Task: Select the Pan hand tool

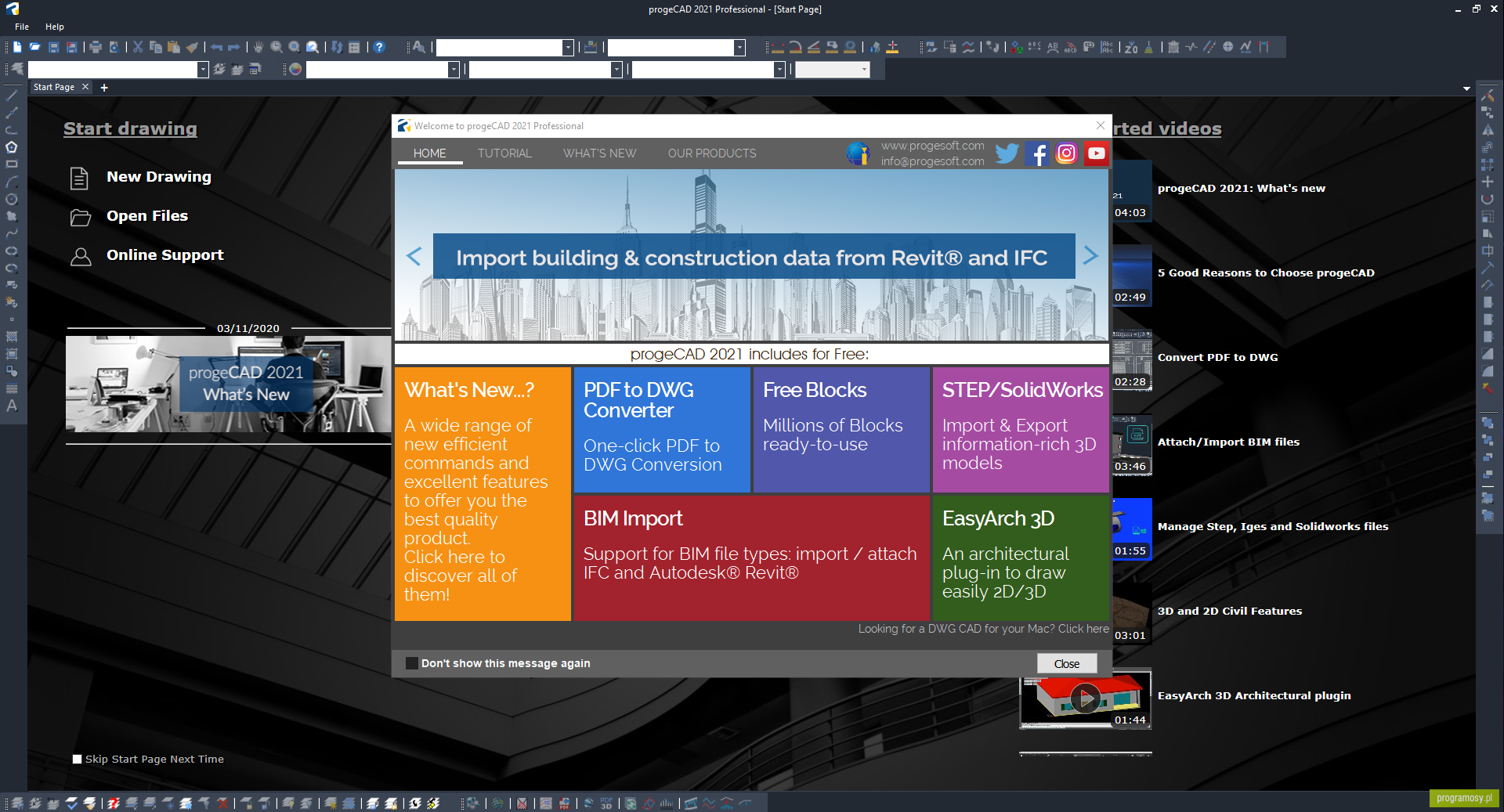Action: coord(258,47)
